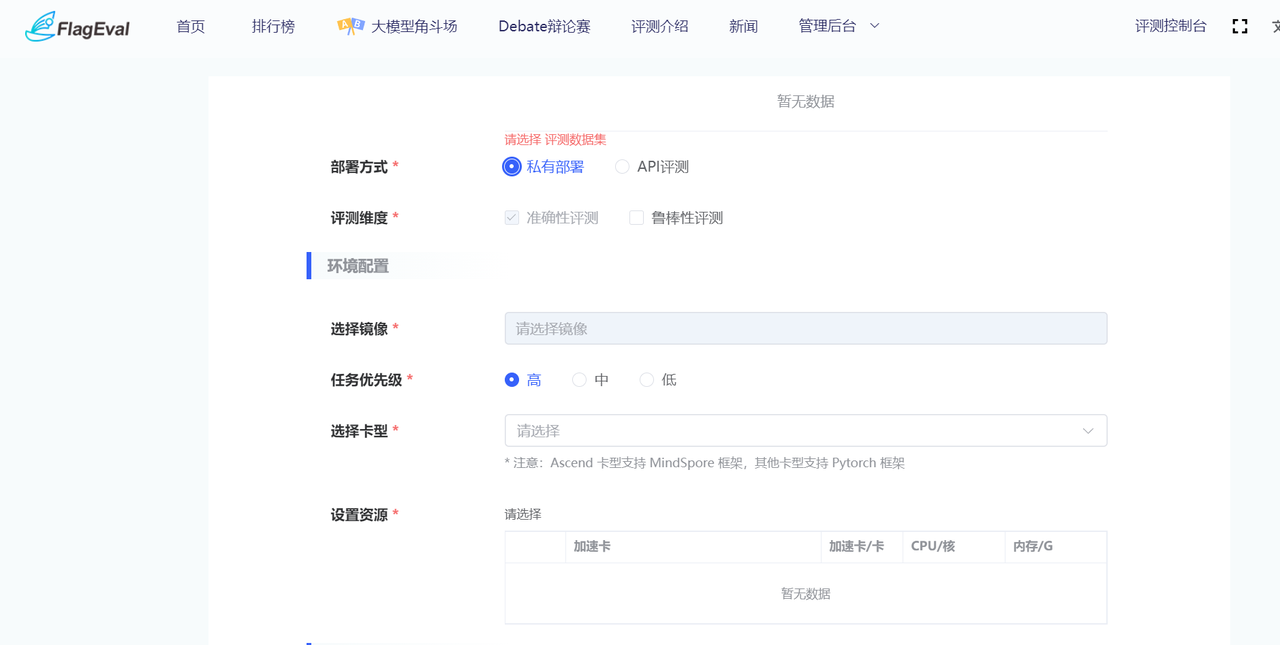Set task priority to 高

[512, 380]
